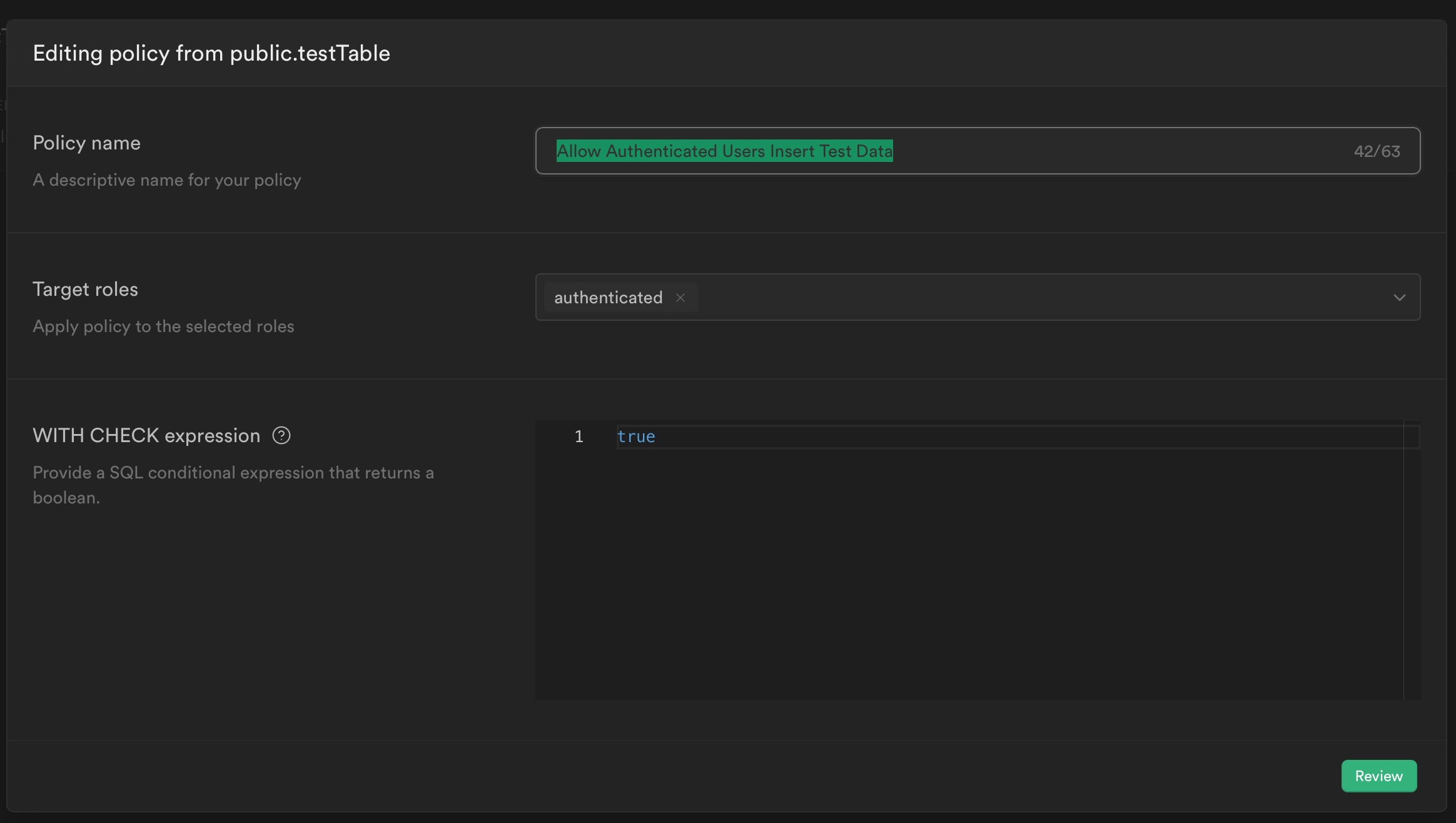Image resolution: width=1456 pixels, height=823 pixels.
Task: Remove the authenticated role tag
Action: coord(680,298)
